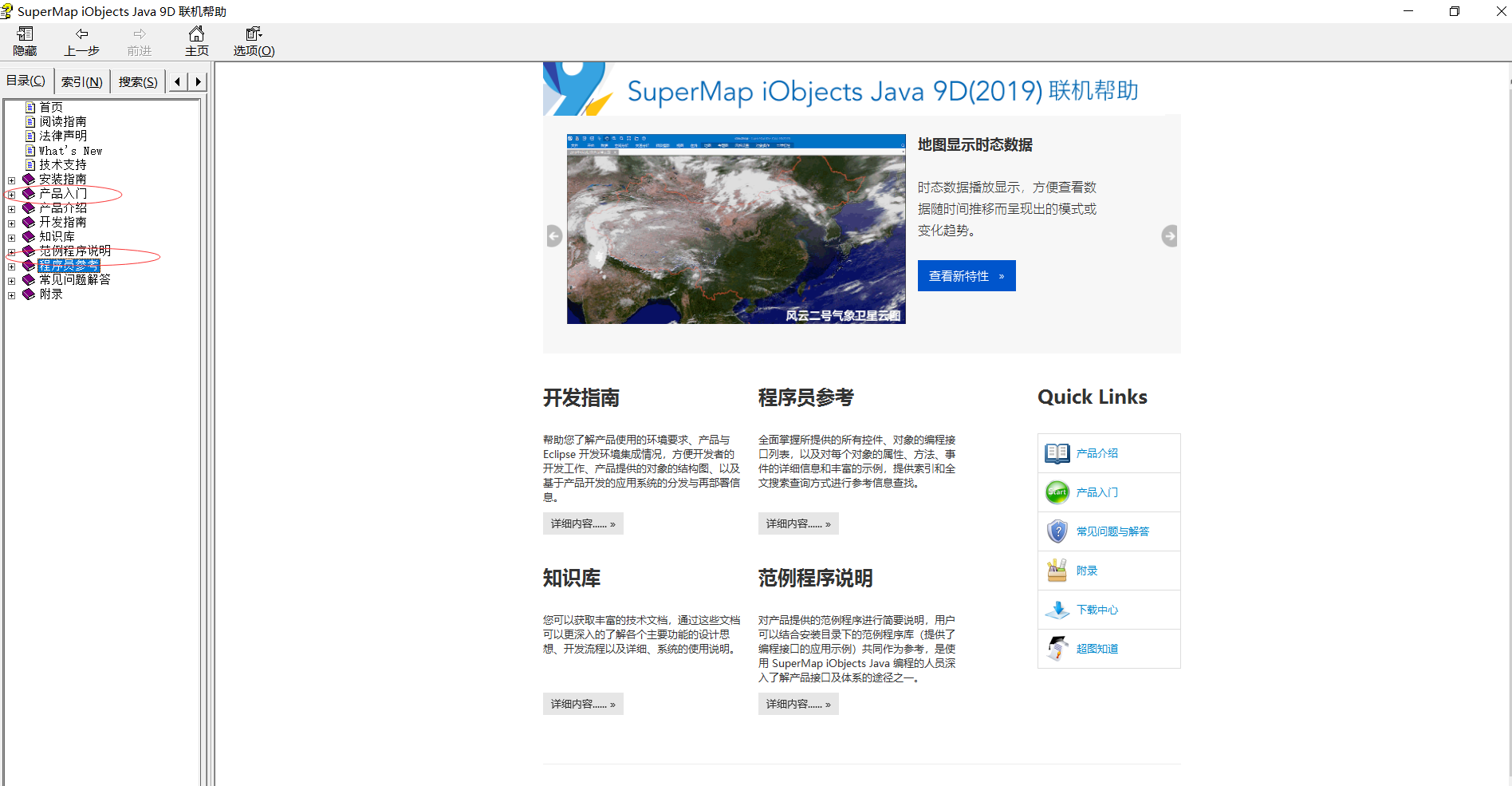This screenshot has width=1512, height=786.
Task: Click the 地图显示时态数据 title
Action: 975,144
